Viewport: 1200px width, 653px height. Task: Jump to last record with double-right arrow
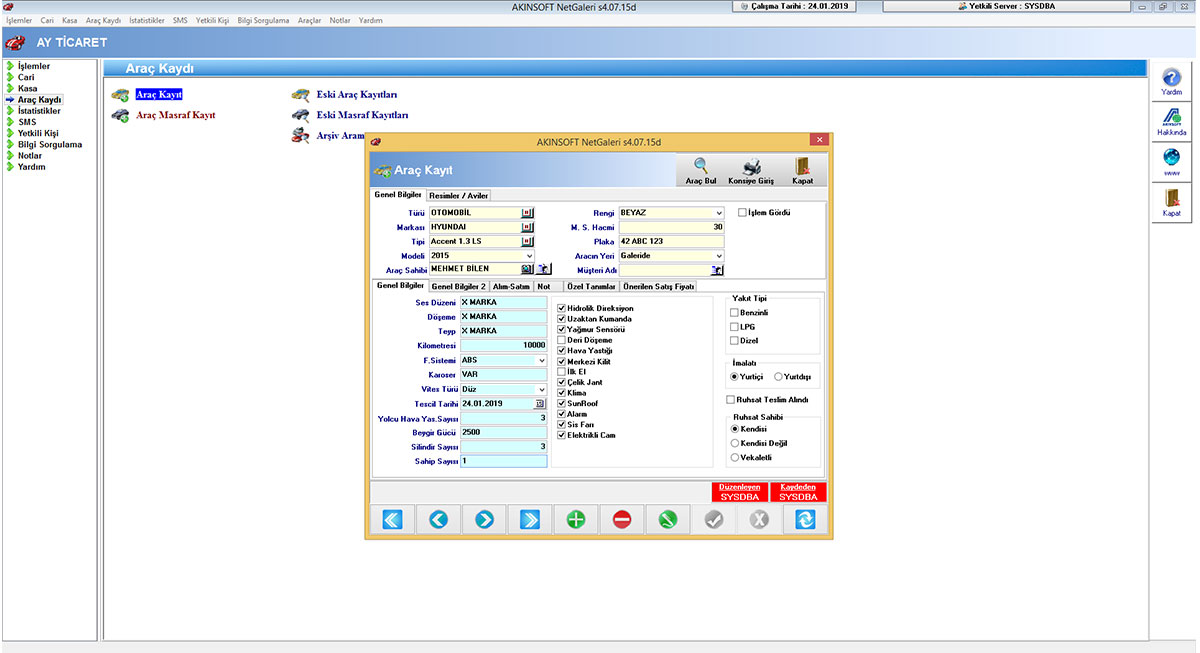pyautogui.click(x=530, y=519)
